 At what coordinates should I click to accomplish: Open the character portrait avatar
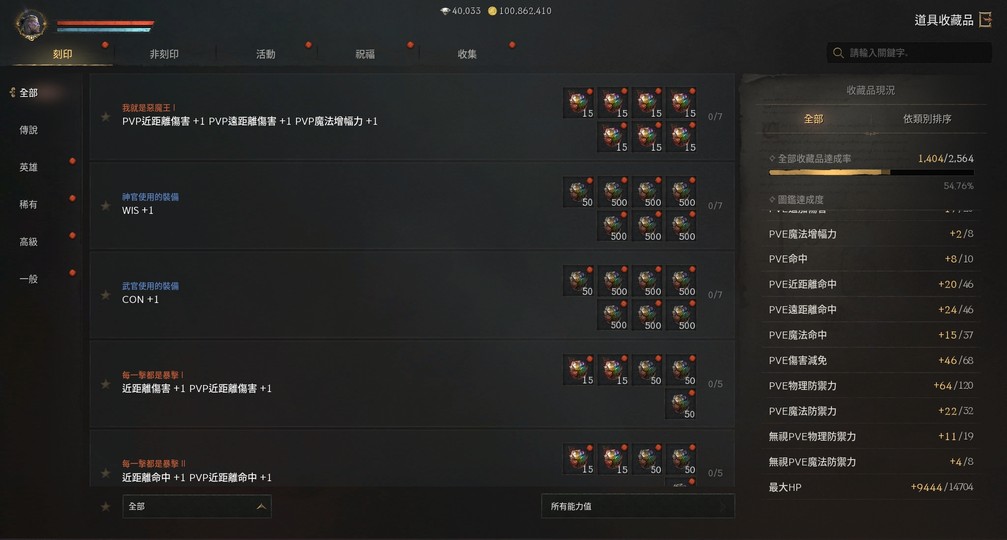(x=31, y=24)
